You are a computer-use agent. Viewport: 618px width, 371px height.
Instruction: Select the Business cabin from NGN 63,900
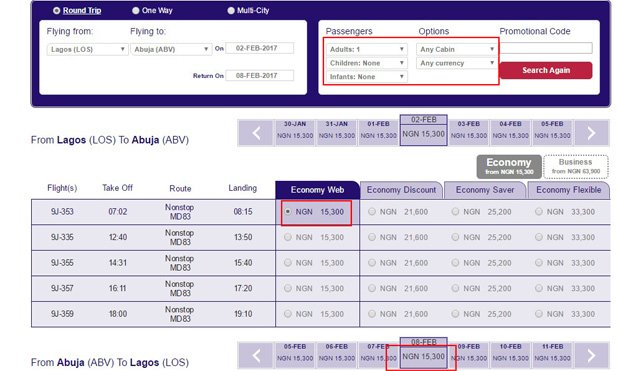click(576, 166)
